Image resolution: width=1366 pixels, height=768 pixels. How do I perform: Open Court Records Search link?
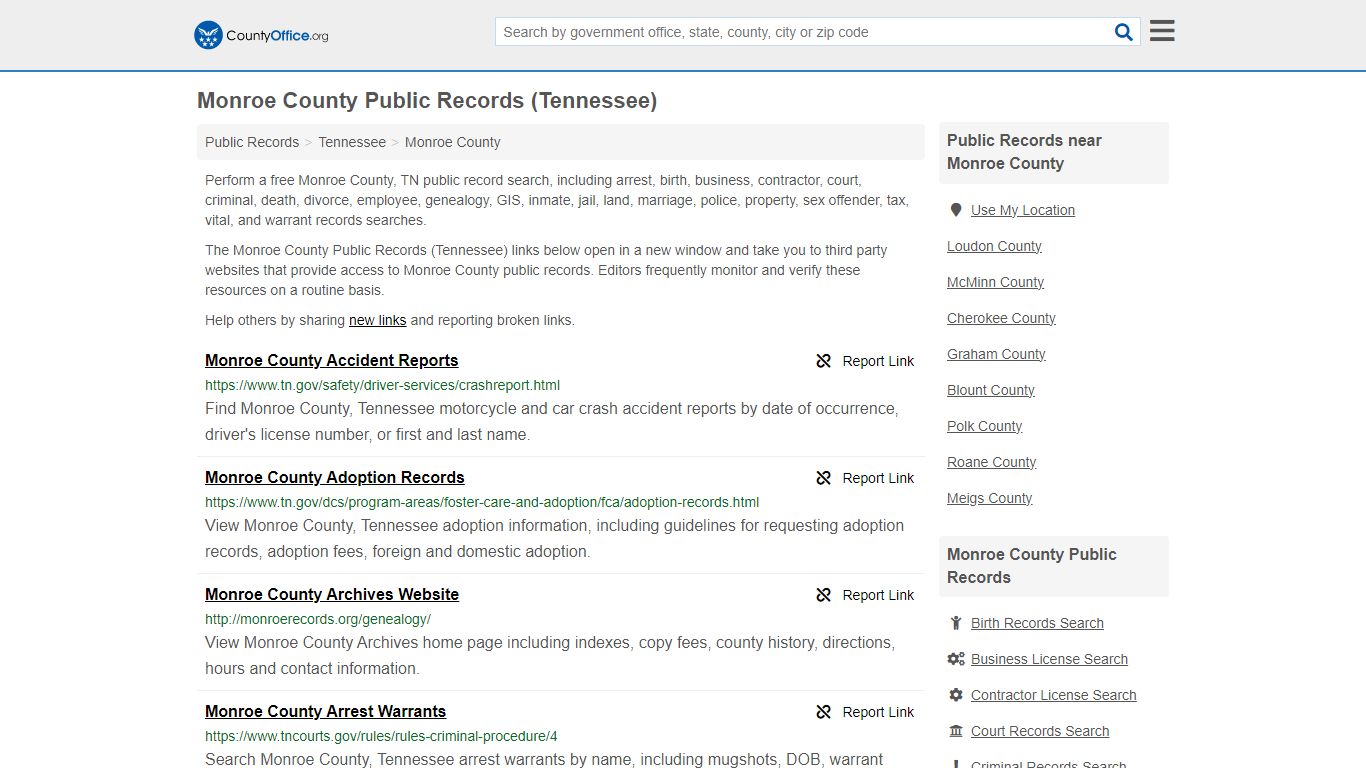[1040, 731]
